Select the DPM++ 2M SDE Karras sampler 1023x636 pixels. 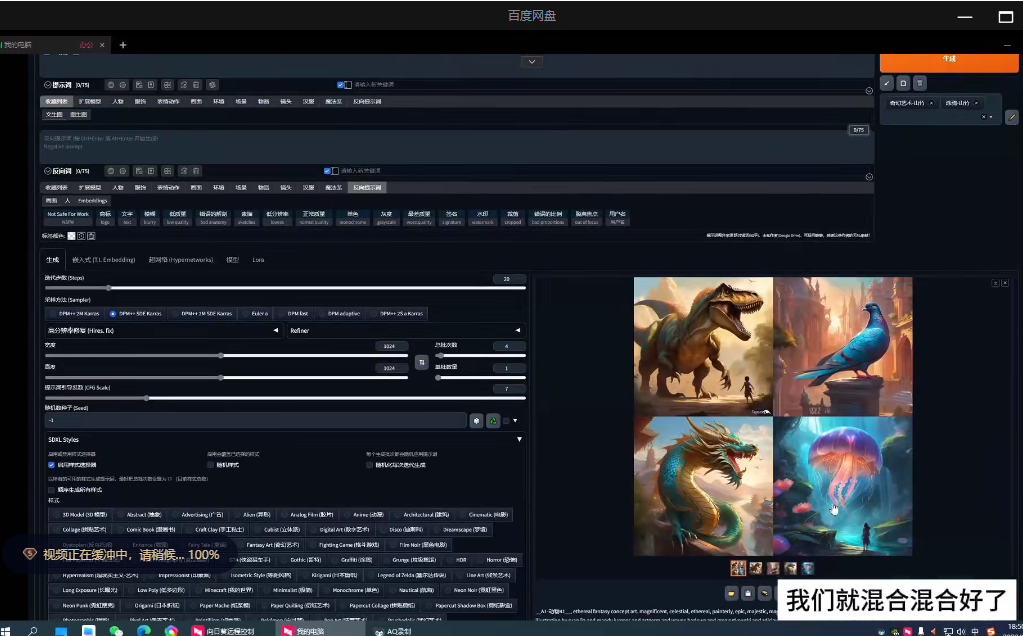pos(202,314)
